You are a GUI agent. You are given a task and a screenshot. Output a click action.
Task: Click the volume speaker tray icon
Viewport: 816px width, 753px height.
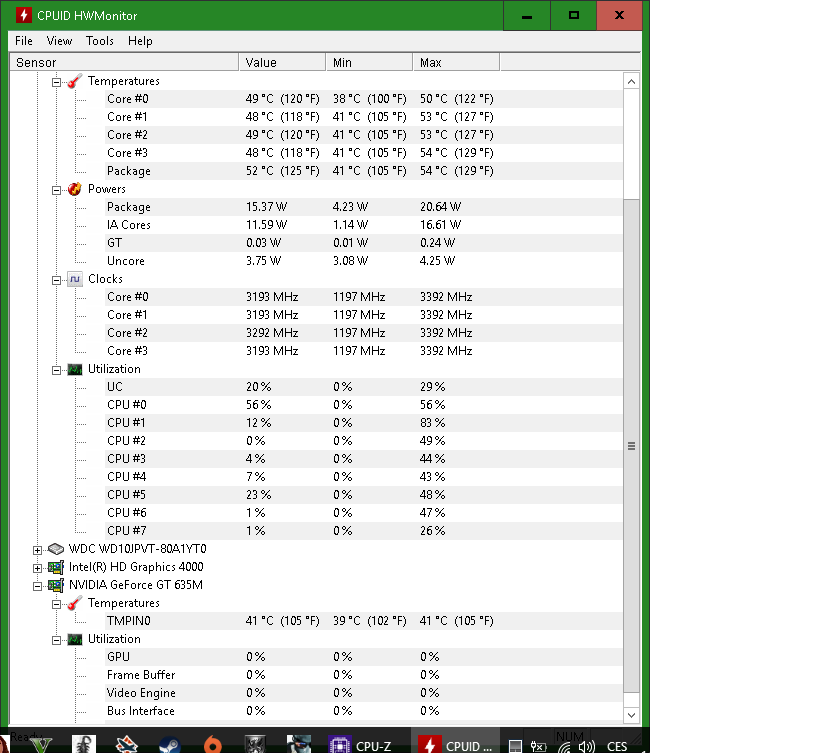pos(586,747)
